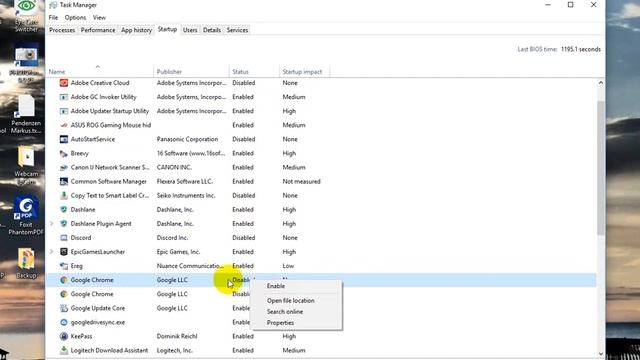Open Foxit PhantomPDF desktop shortcut
640x360 pixels.
tap(26, 216)
